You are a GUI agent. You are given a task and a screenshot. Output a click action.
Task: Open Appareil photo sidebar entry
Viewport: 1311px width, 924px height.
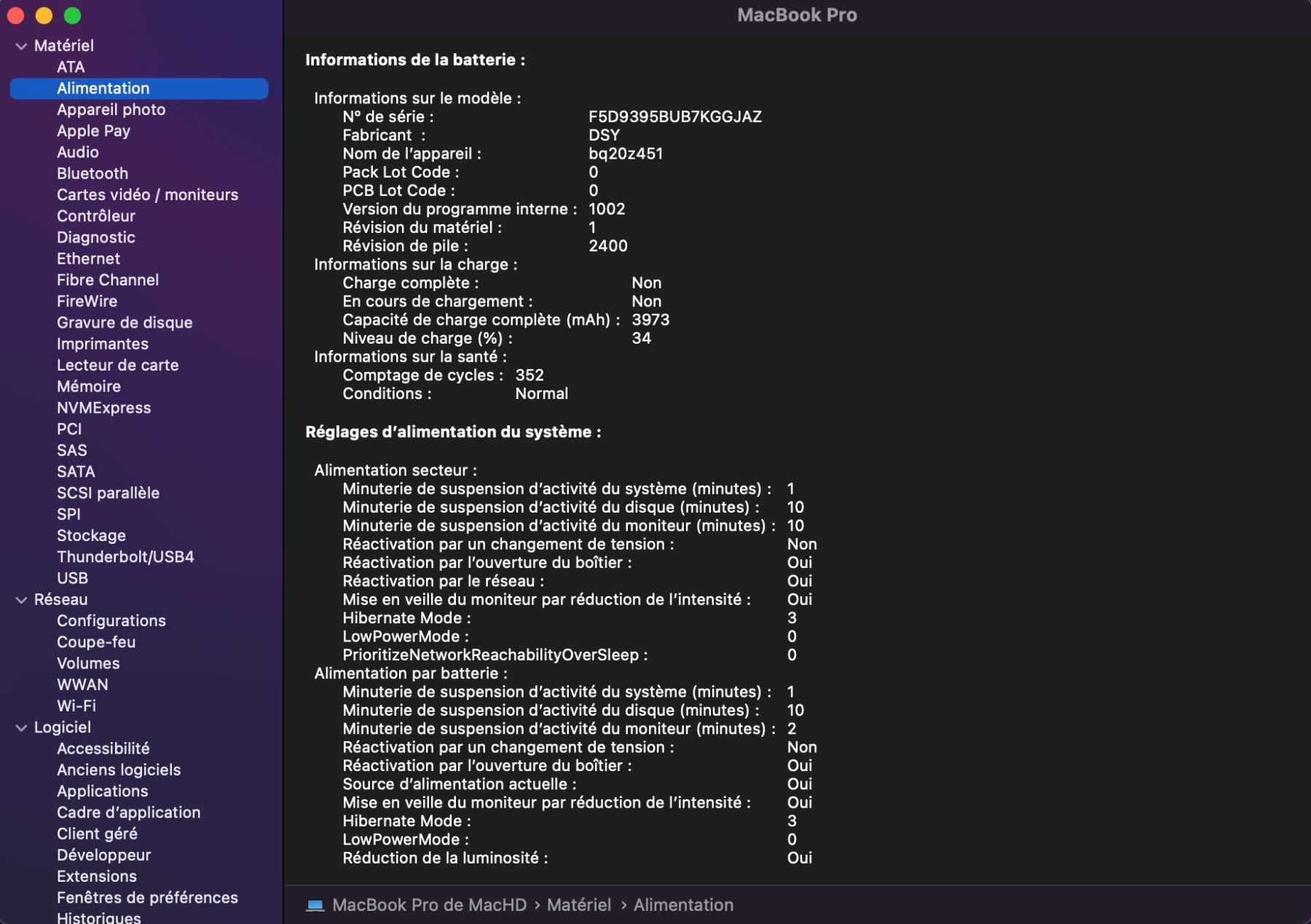111,109
